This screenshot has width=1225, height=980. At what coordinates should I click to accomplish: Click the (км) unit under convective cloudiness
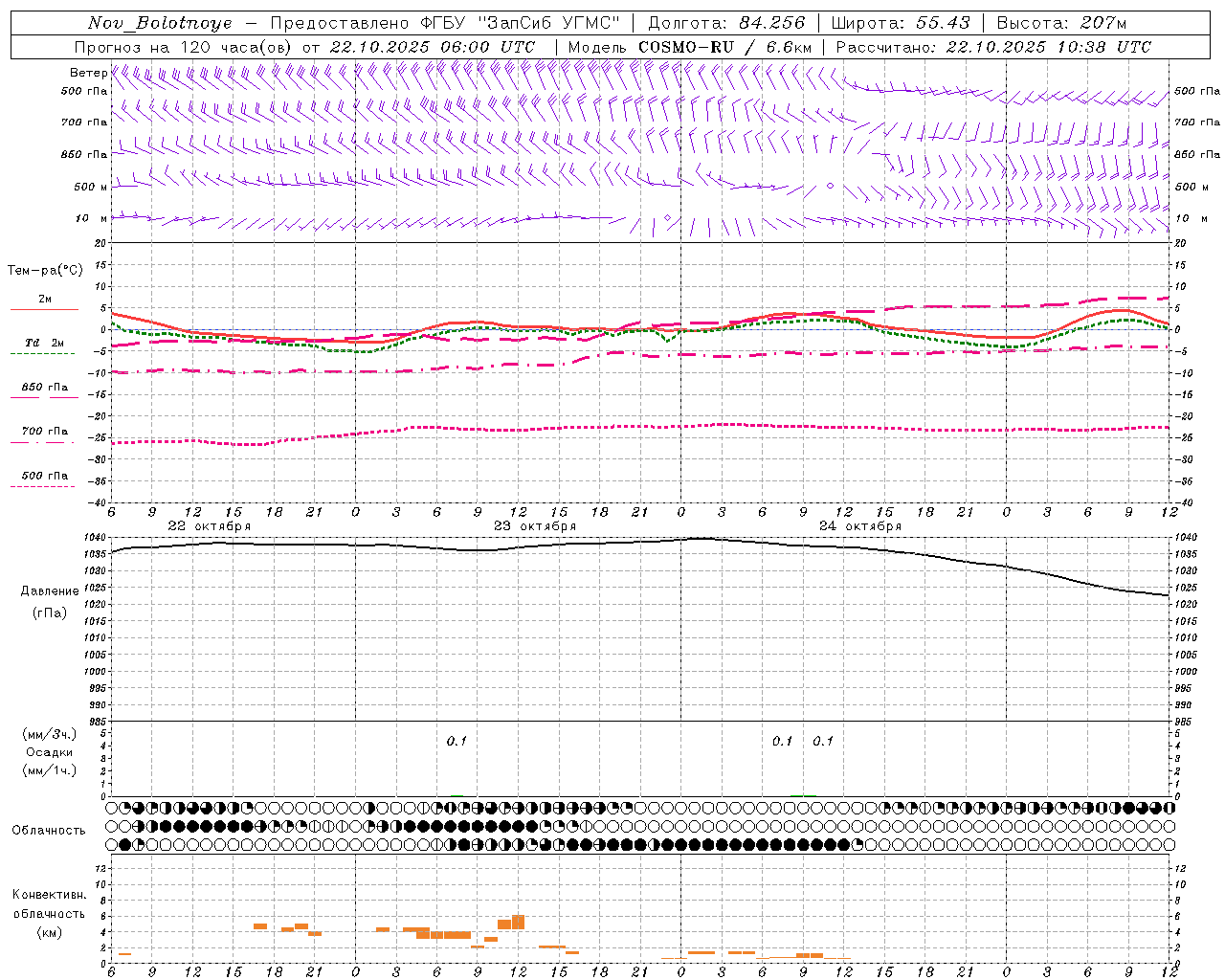(x=50, y=932)
